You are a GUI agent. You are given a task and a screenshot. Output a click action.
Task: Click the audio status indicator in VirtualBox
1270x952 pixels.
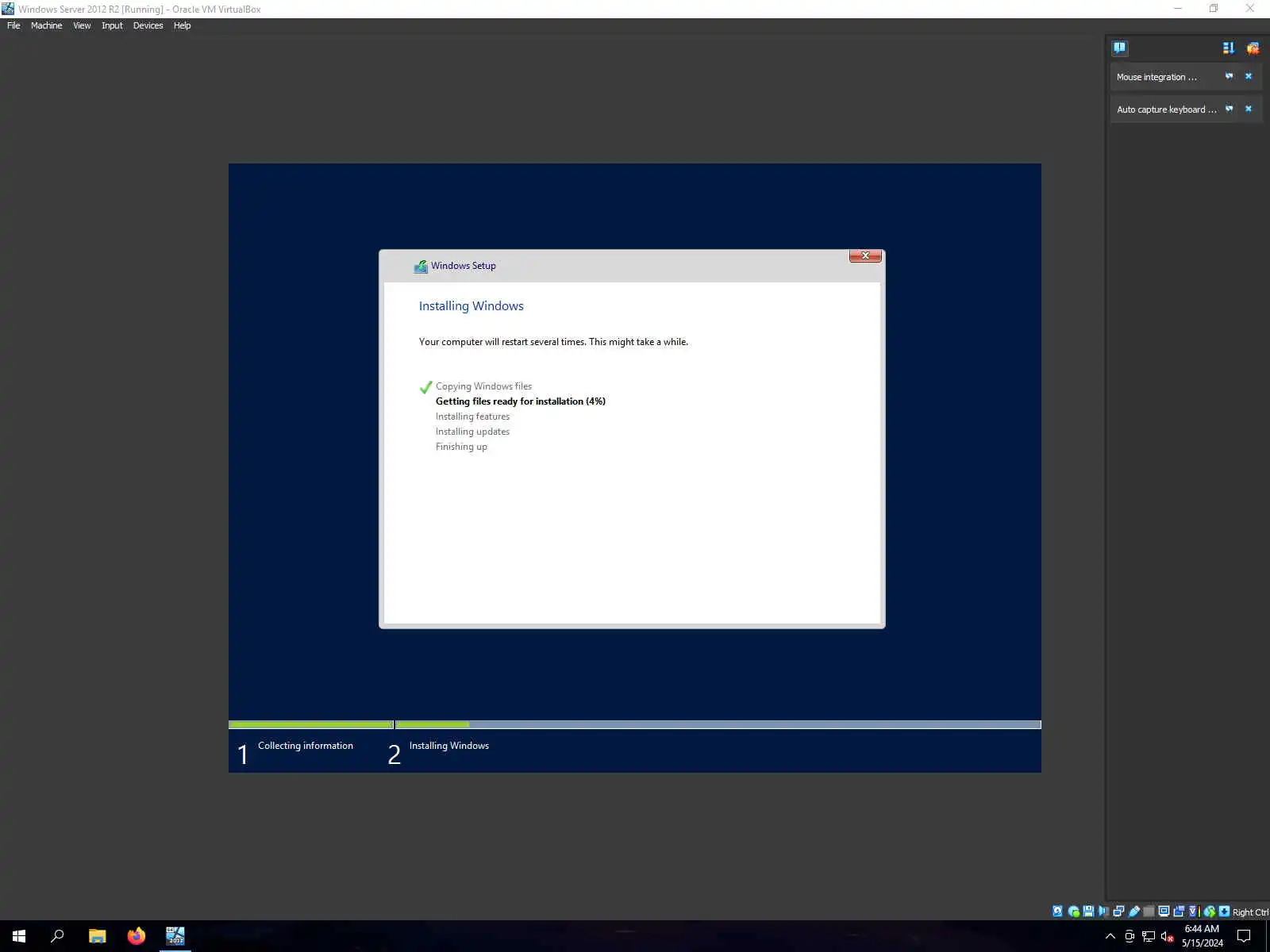pos(1103,912)
